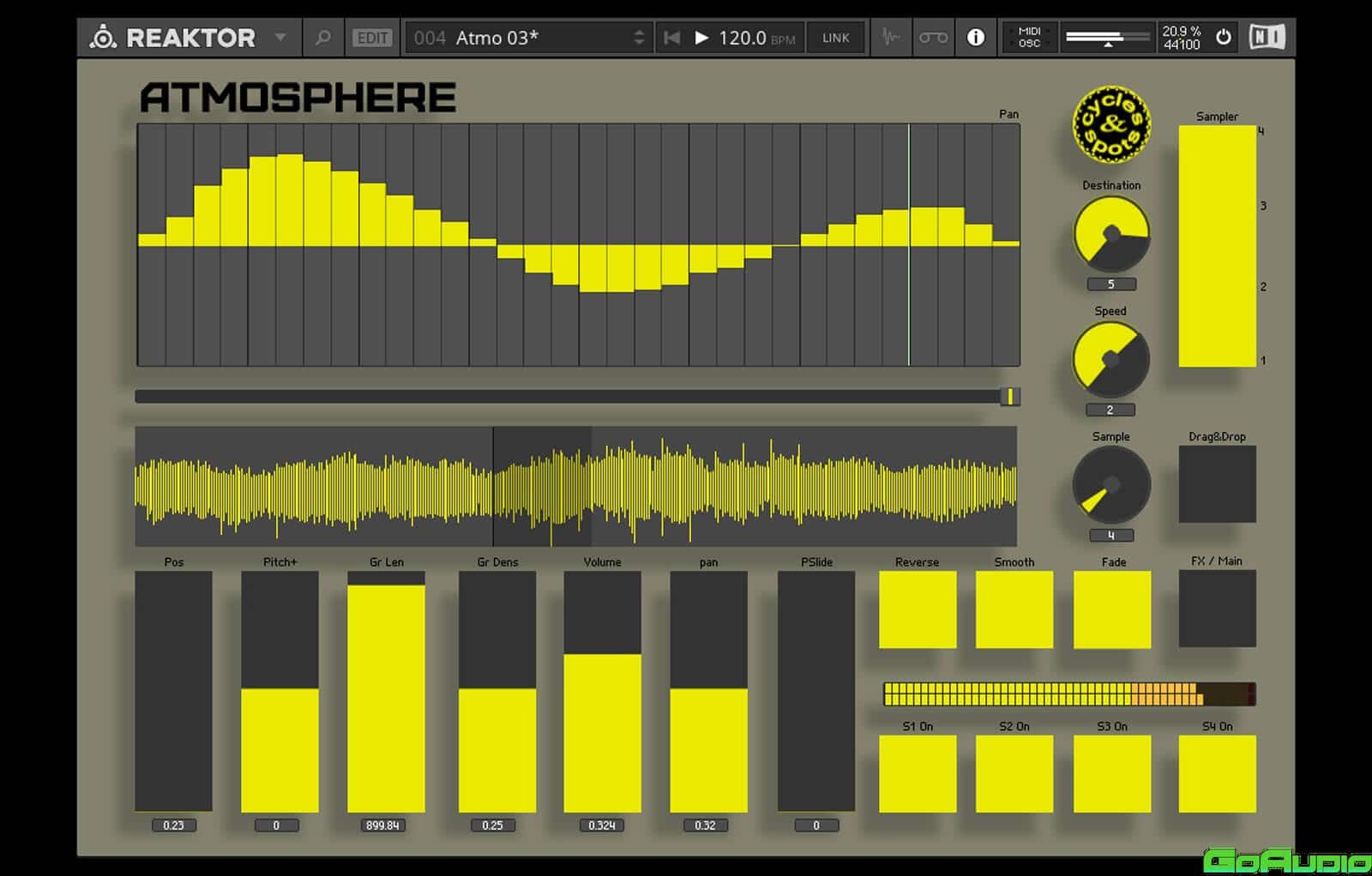This screenshot has height=876, width=1372.
Task: Toggle S3 On sampler switch
Action: point(1112,774)
